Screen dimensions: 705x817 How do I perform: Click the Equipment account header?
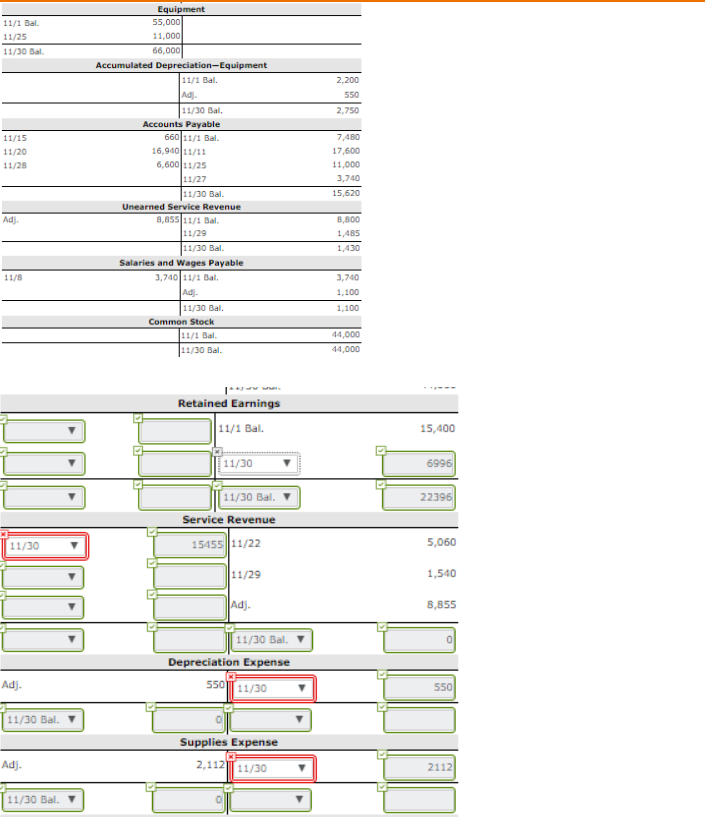click(181, 9)
